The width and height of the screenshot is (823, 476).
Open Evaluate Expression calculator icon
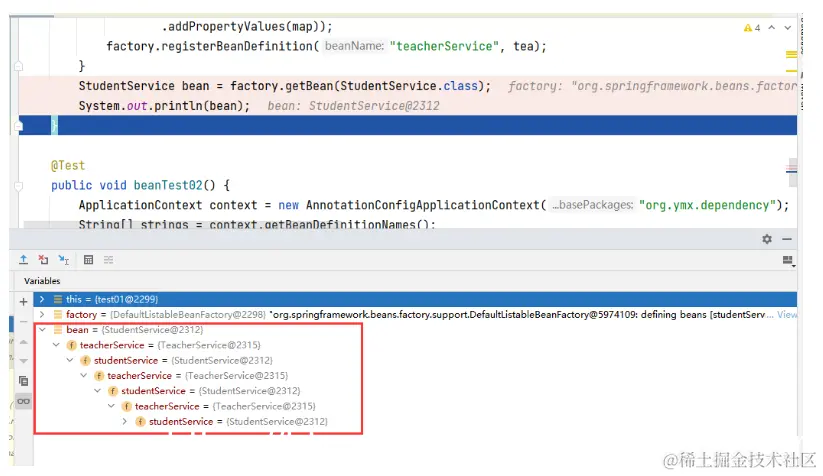88,260
